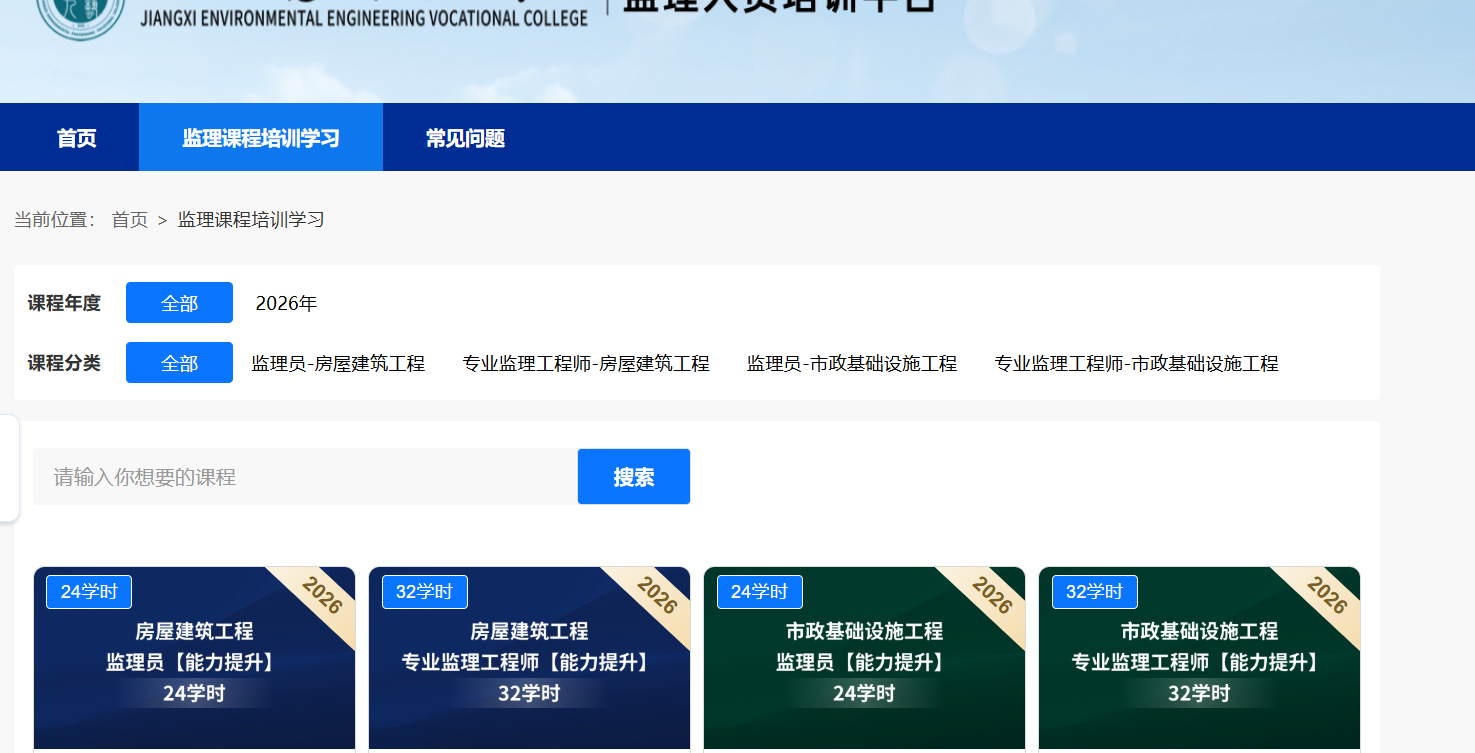The height and width of the screenshot is (753, 1475).
Task: Open 市政基础设施工程 专业监理工程师 32学时 course card
Action: click(x=1199, y=660)
